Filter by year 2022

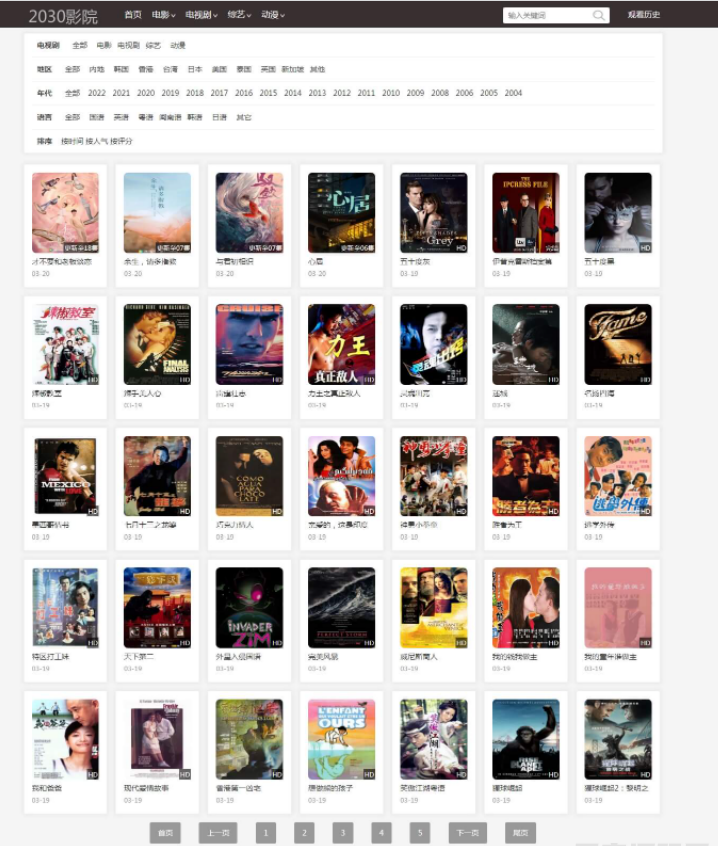coord(97,93)
